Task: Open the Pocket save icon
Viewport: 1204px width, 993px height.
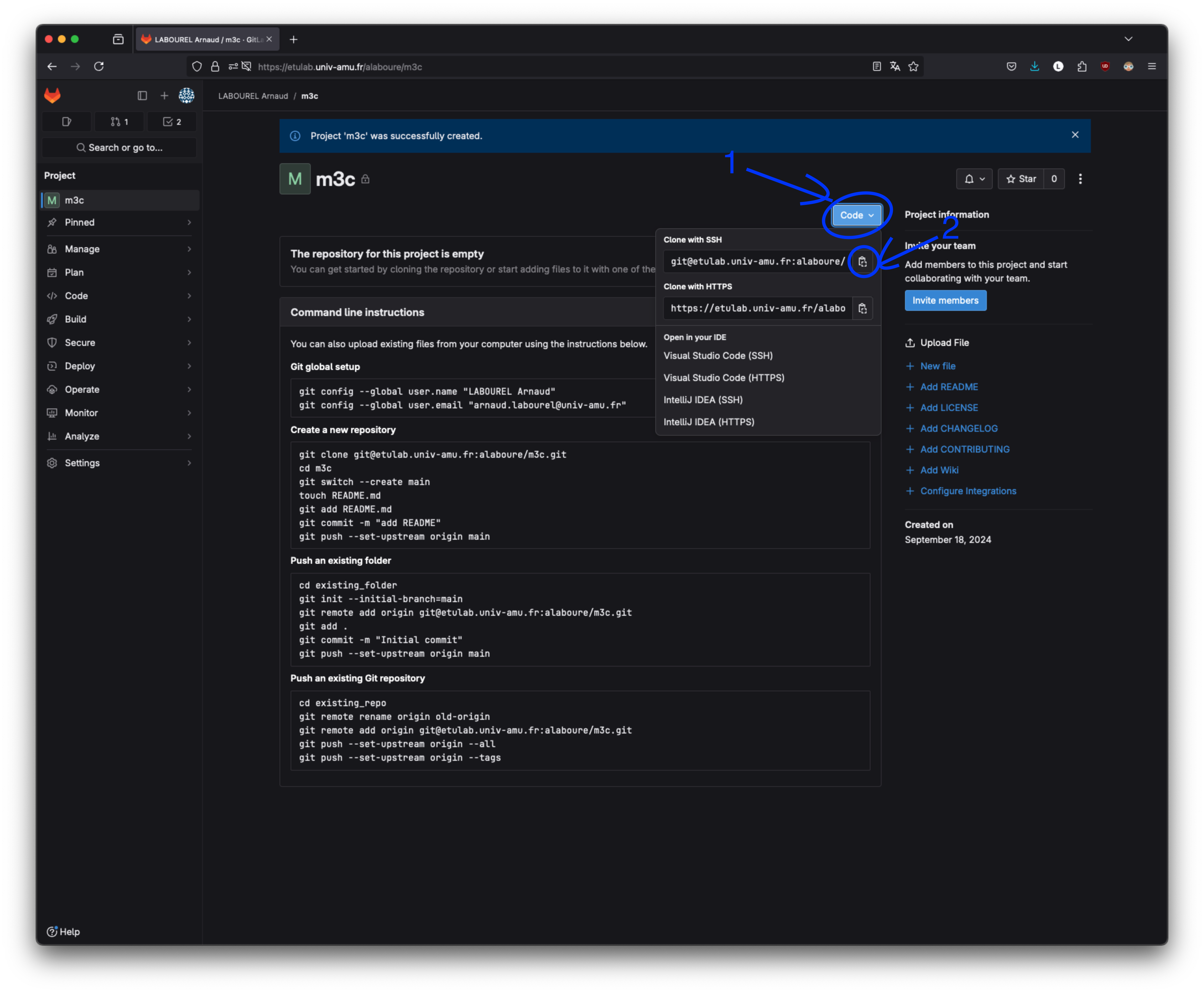Action: [1011, 66]
